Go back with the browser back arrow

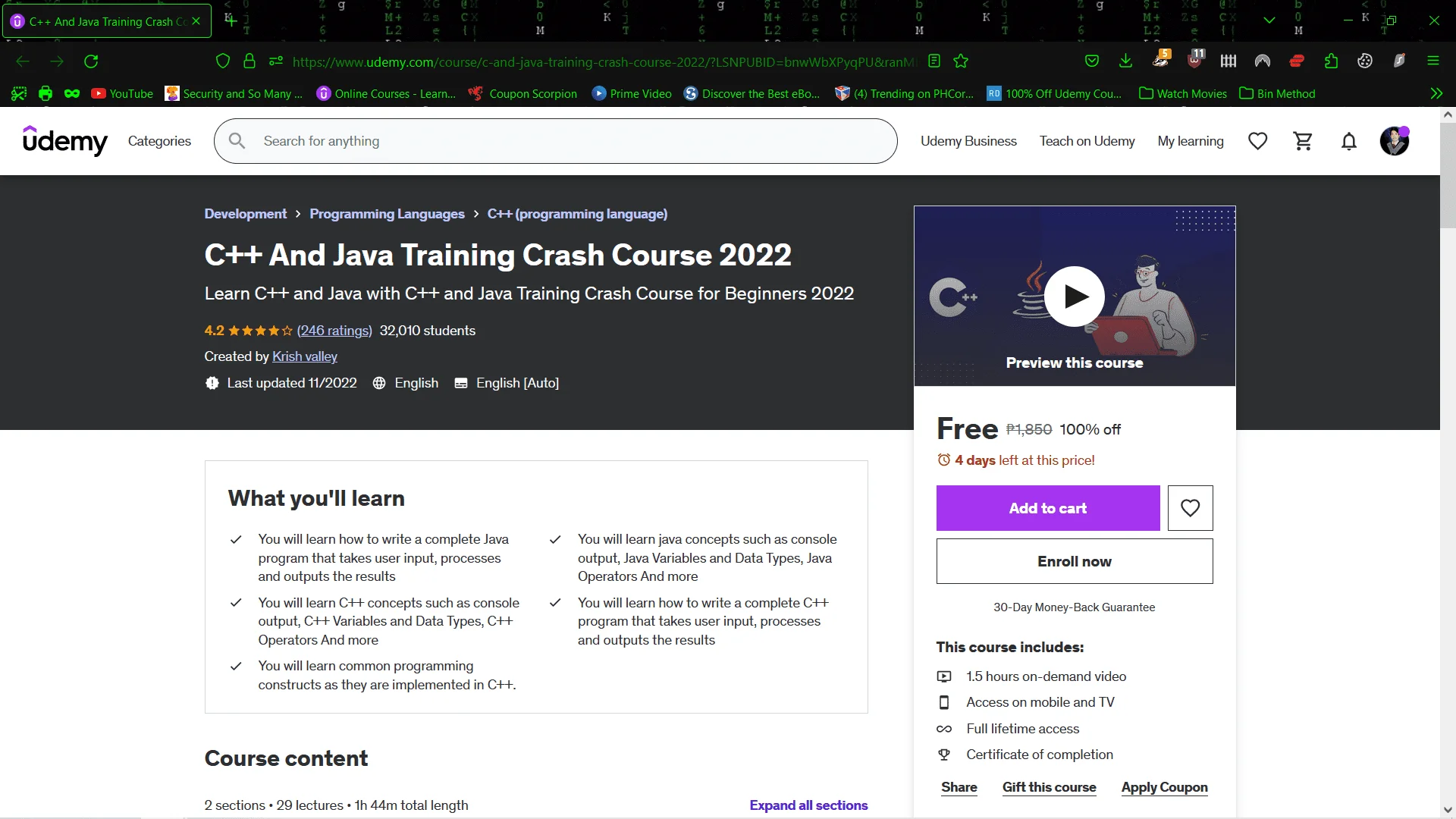pos(23,61)
